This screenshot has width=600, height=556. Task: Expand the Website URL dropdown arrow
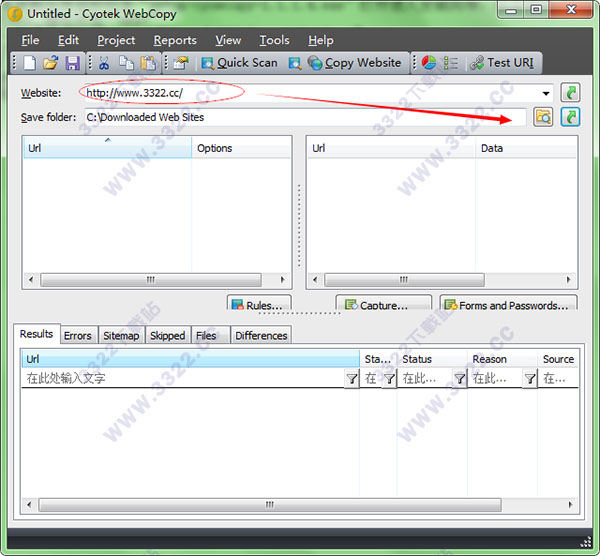coord(546,93)
